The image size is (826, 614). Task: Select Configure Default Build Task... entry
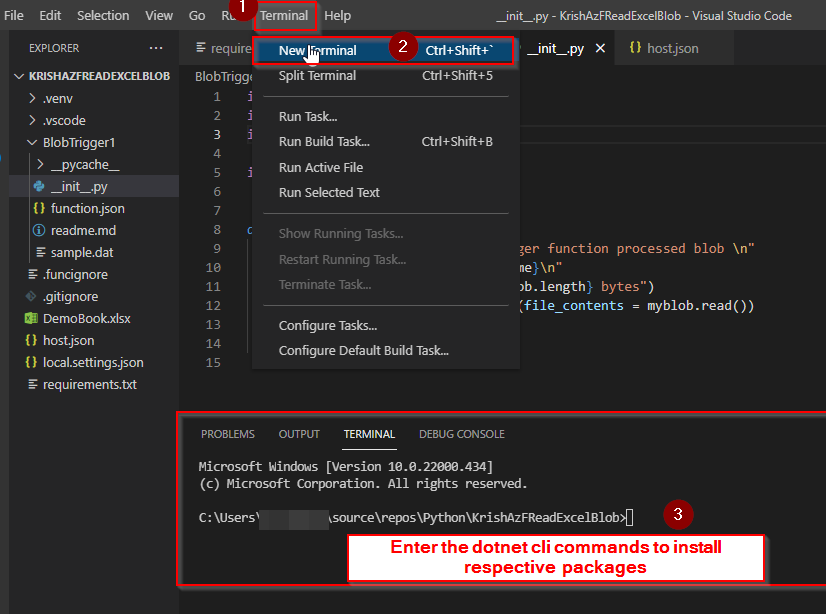pyautogui.click(x=386, y=351)
